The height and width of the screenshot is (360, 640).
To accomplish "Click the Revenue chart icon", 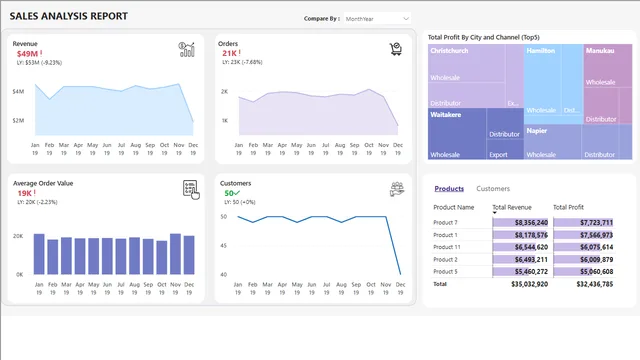I will coord(187,49).
